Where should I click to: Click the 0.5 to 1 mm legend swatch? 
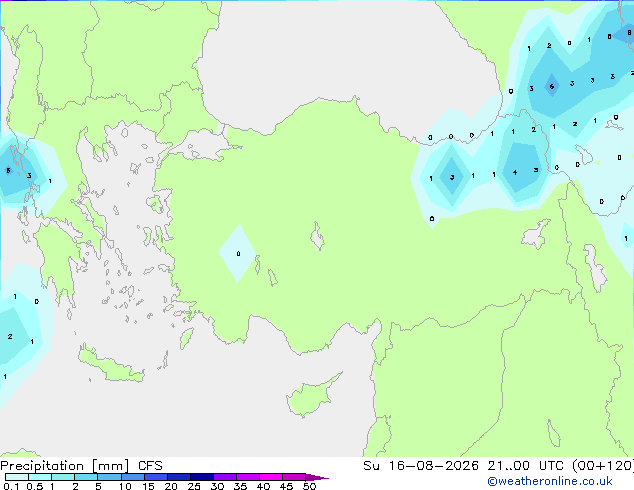[x=40, y=477]
